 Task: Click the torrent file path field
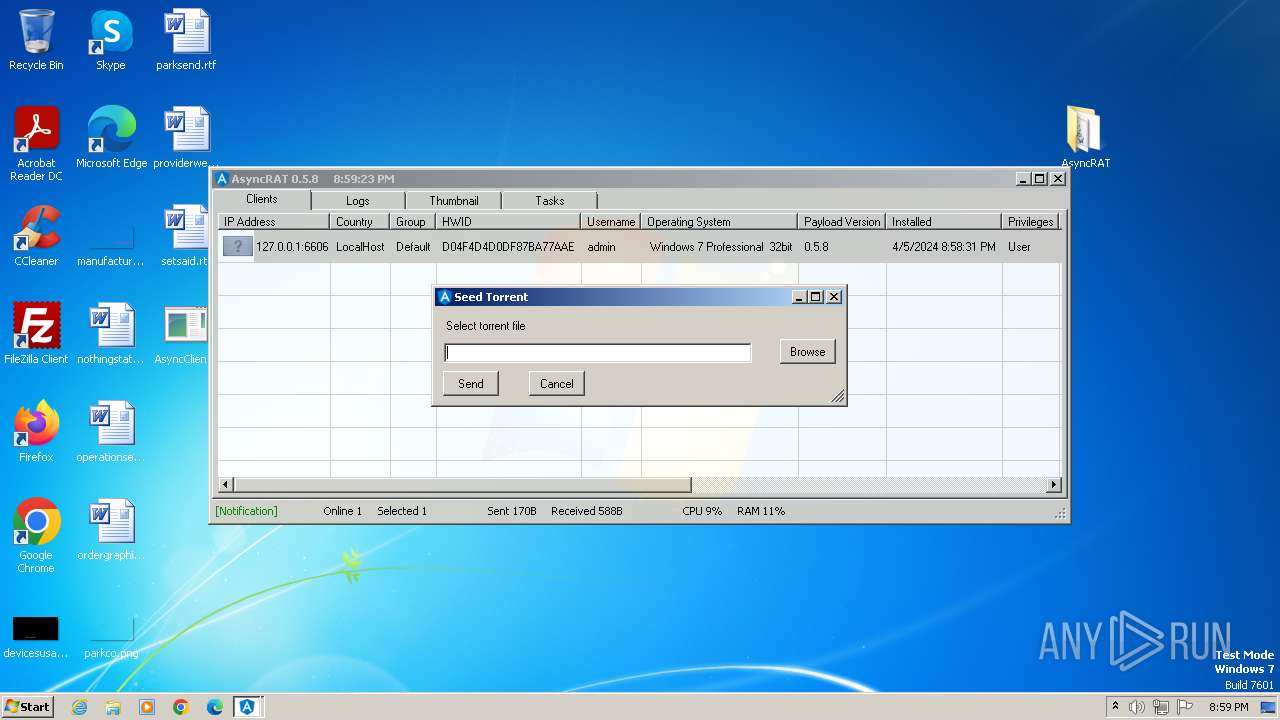click(x=598, y=352)
